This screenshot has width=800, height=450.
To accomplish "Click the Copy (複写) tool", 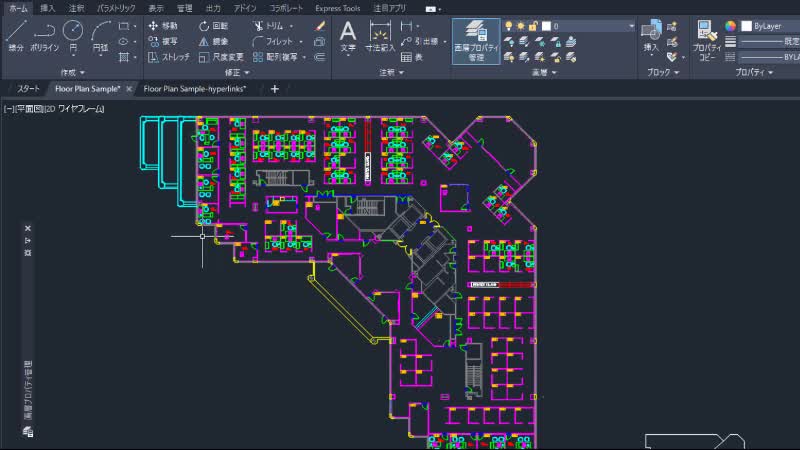I will pyautogui.click(x=163, y=41).
